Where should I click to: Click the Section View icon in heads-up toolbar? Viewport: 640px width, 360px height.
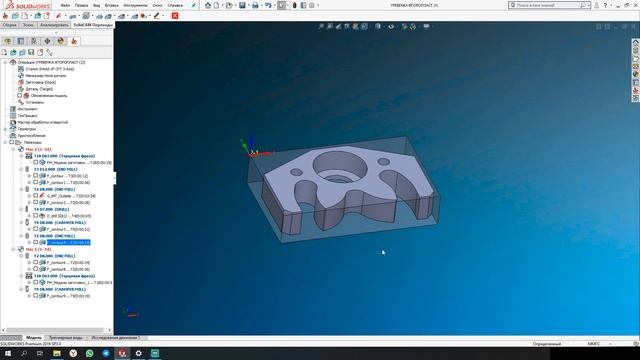click(347, 26)
